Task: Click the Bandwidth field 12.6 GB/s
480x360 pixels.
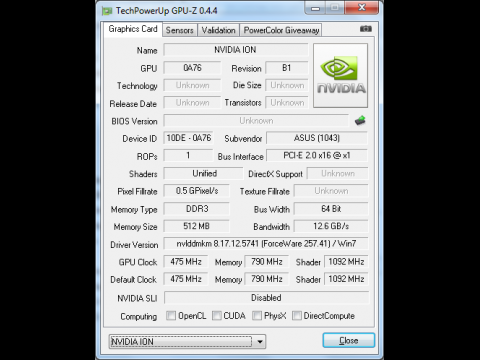Action: click(x=331, y=226)
